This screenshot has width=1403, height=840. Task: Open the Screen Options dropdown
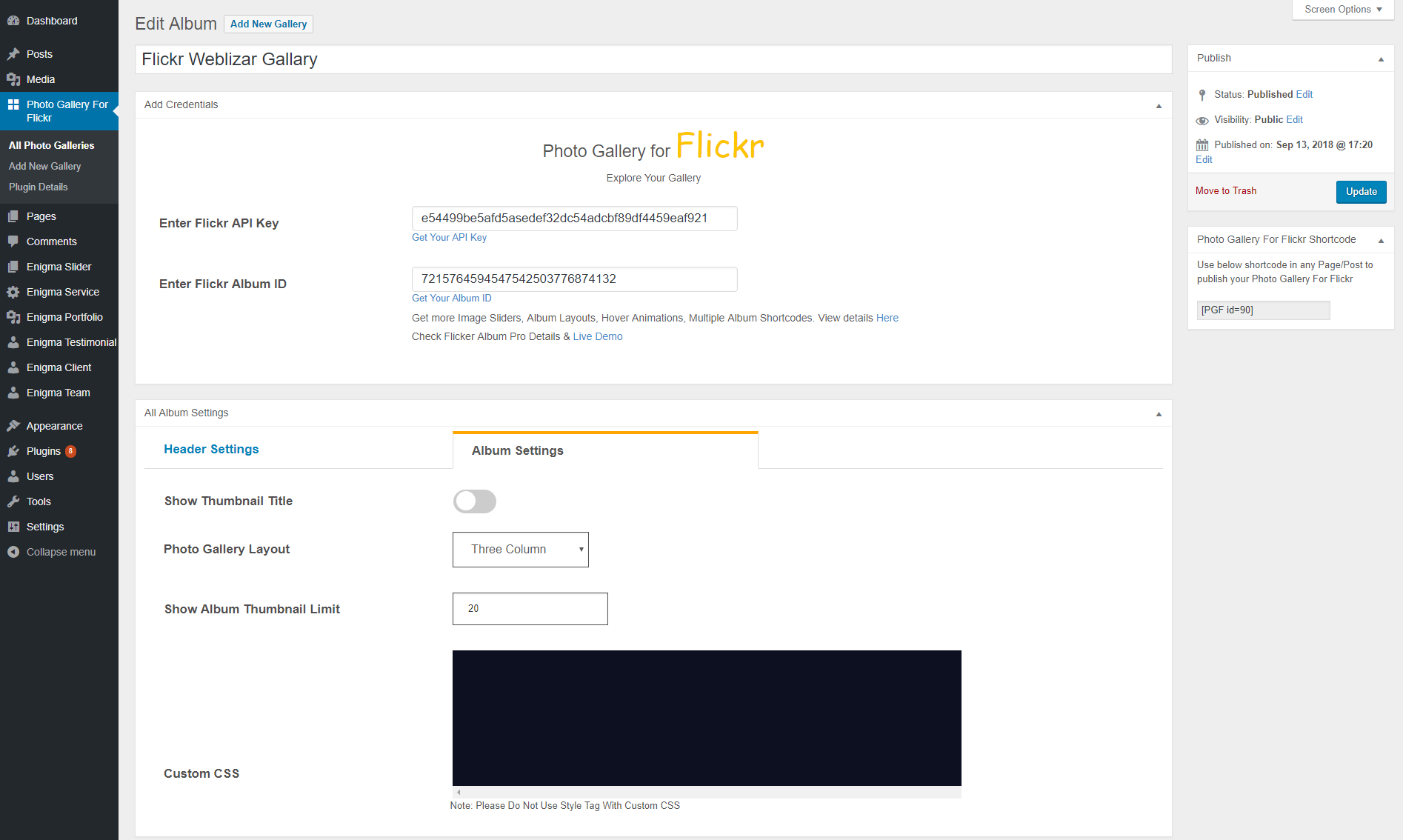1343,10
